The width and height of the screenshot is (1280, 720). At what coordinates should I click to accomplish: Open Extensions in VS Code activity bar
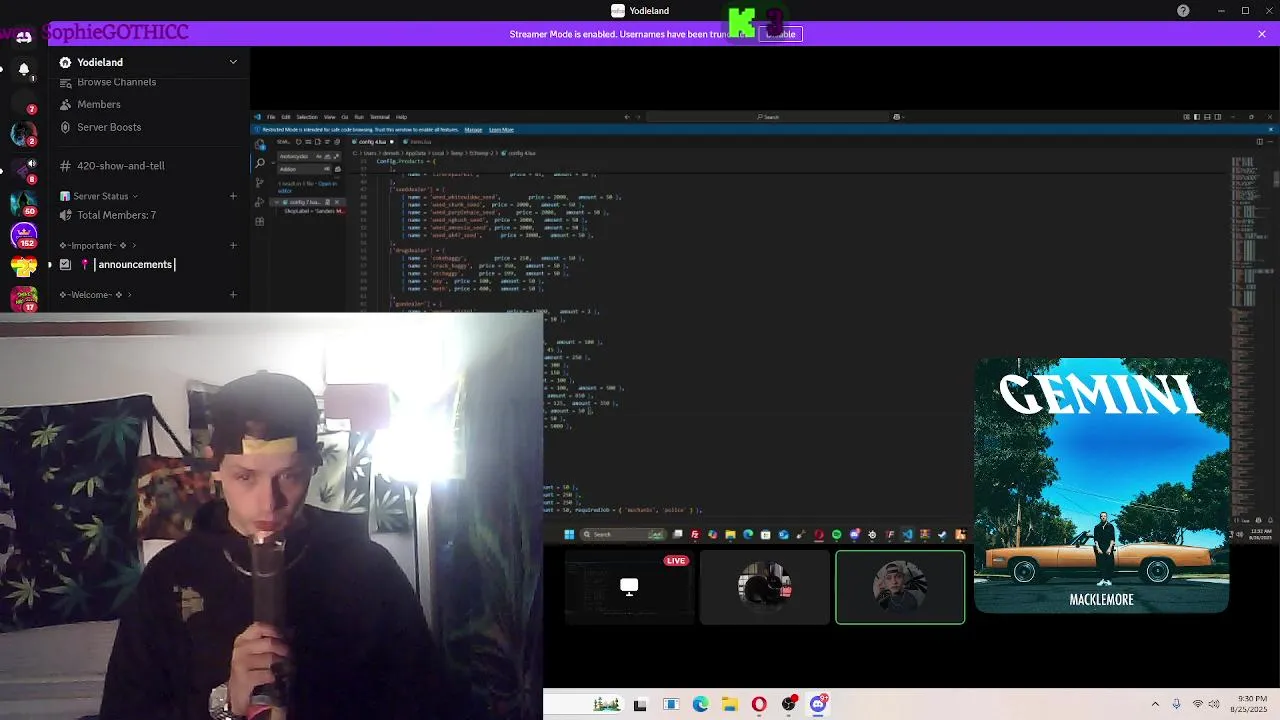(260, 221)
